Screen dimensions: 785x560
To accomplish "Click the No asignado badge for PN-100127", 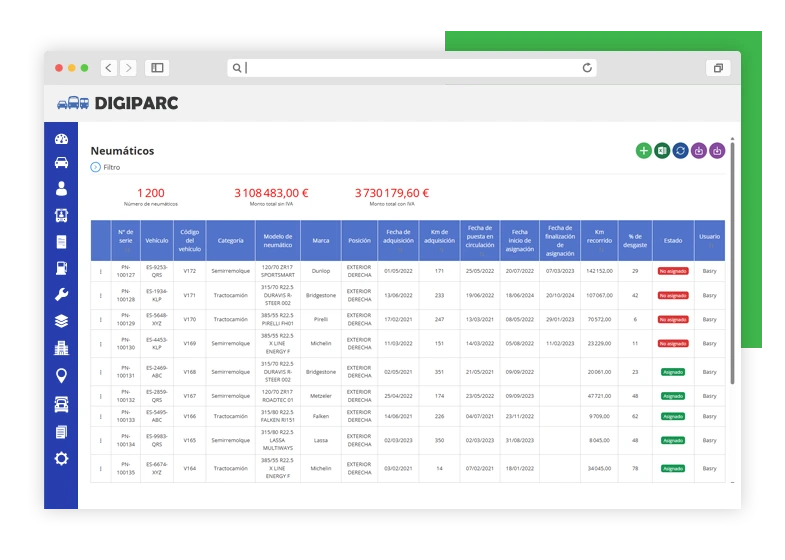I will pos(672,271).
